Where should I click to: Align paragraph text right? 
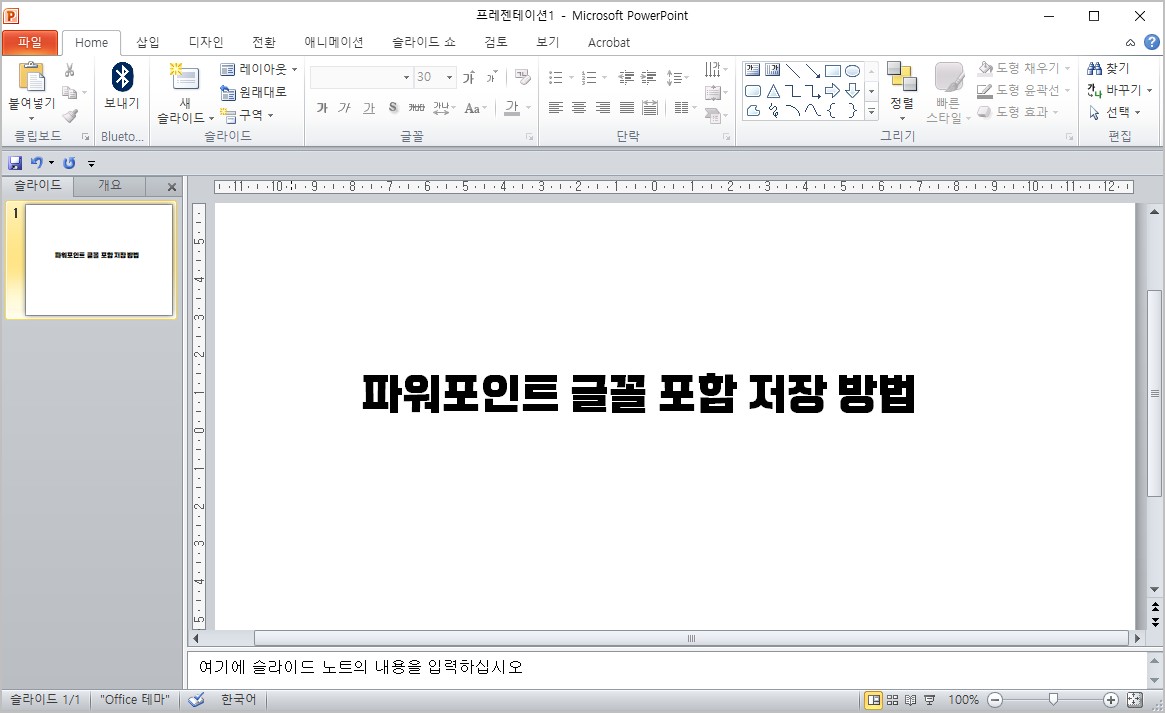[x=603, y=108]
